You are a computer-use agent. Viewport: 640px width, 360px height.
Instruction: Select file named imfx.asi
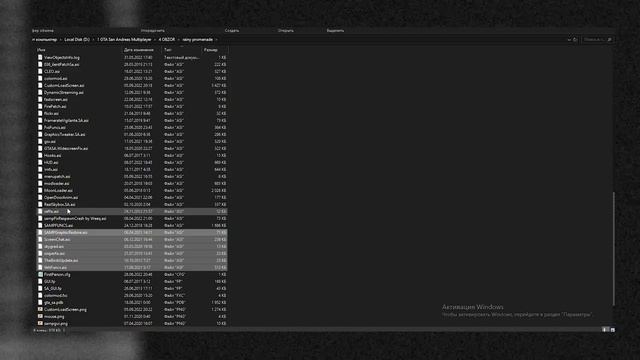tap(51, 169)
